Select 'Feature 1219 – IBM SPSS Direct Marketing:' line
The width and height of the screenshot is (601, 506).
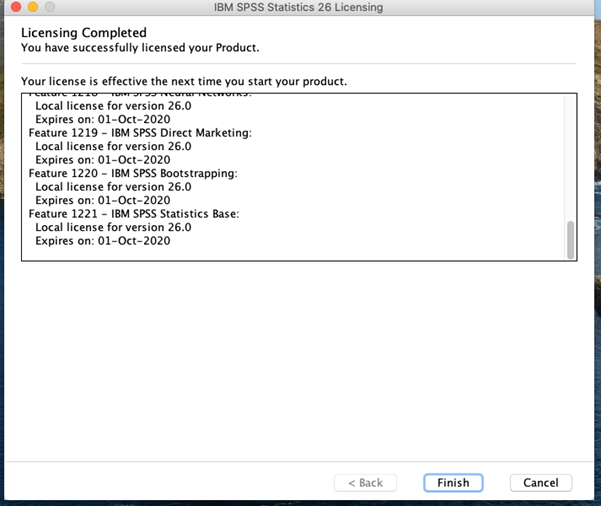140,133
